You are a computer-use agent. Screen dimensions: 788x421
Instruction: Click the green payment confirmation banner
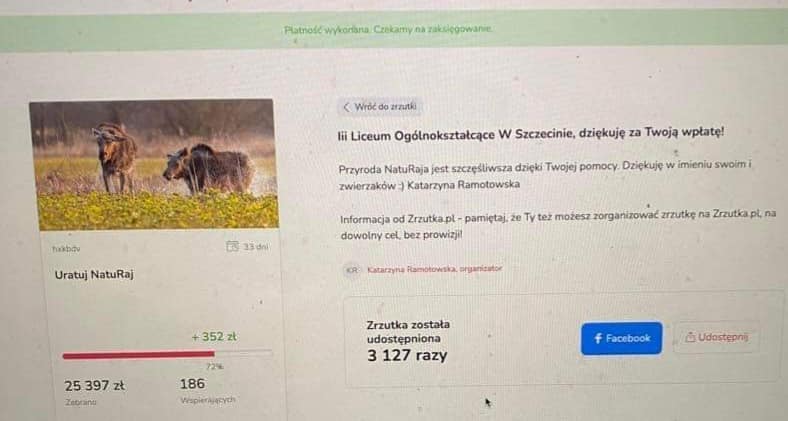tap(394, 30)
